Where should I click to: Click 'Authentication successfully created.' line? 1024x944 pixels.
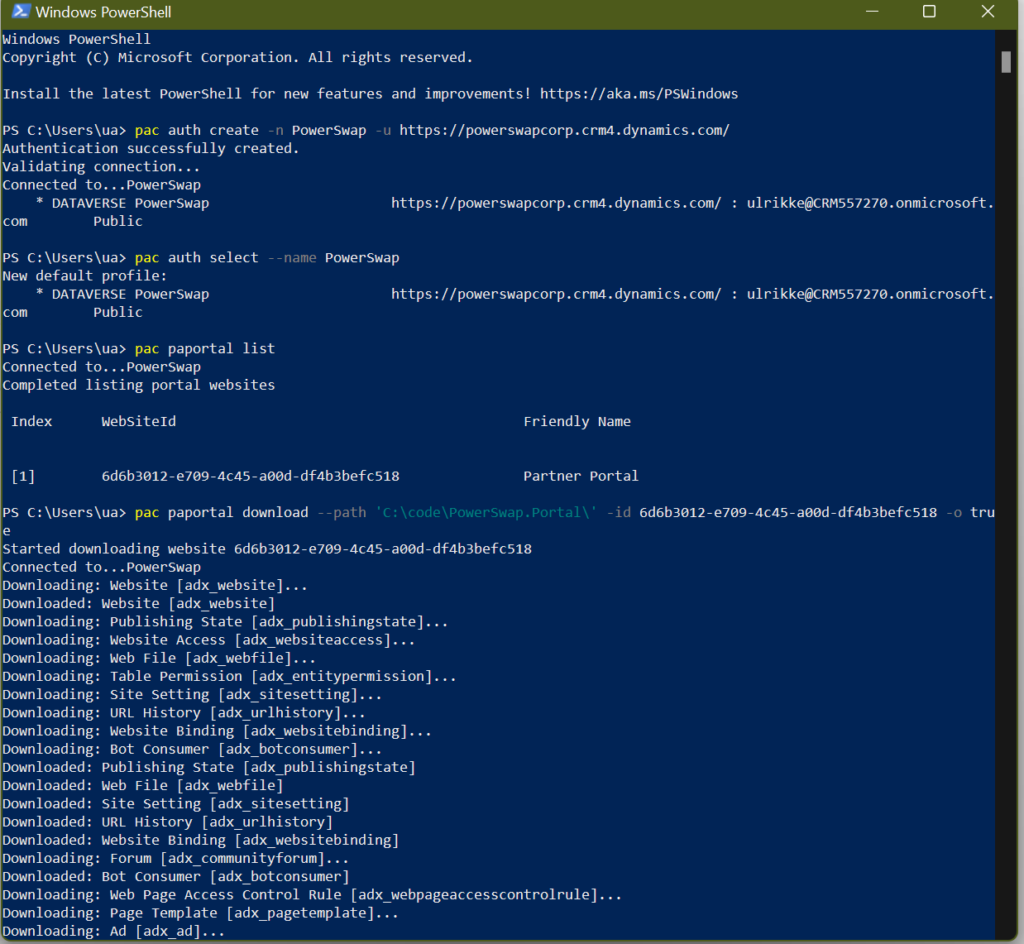pos(151,149)
